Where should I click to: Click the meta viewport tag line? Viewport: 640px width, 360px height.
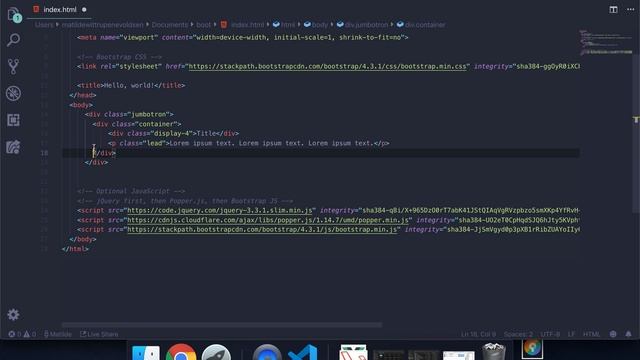[242, 38]
